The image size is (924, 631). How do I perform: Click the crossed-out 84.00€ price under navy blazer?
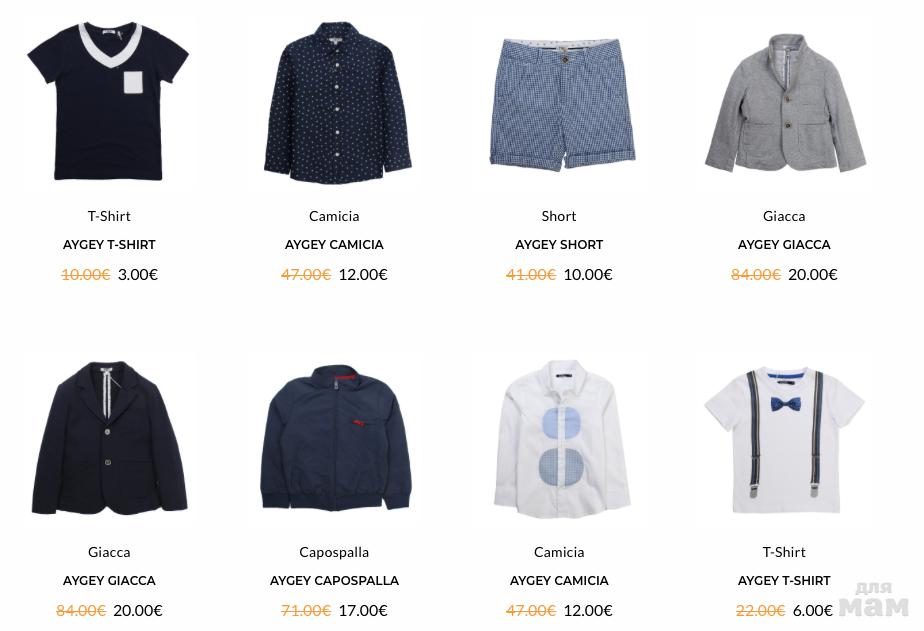pyautogui.click(x=81, y=610)
